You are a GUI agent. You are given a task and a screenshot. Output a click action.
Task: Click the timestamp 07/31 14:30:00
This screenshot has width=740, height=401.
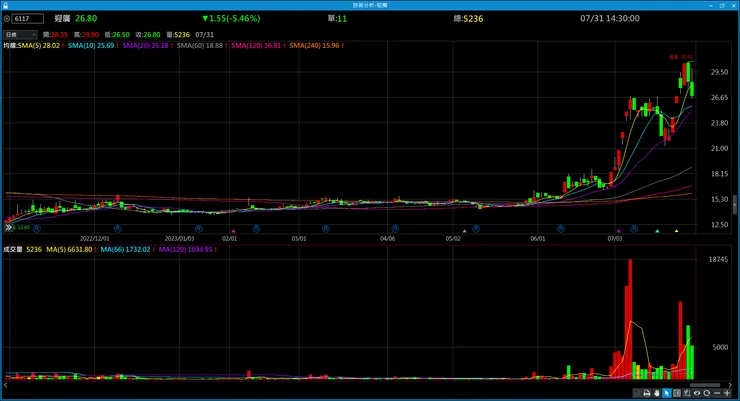coord(610,18)
